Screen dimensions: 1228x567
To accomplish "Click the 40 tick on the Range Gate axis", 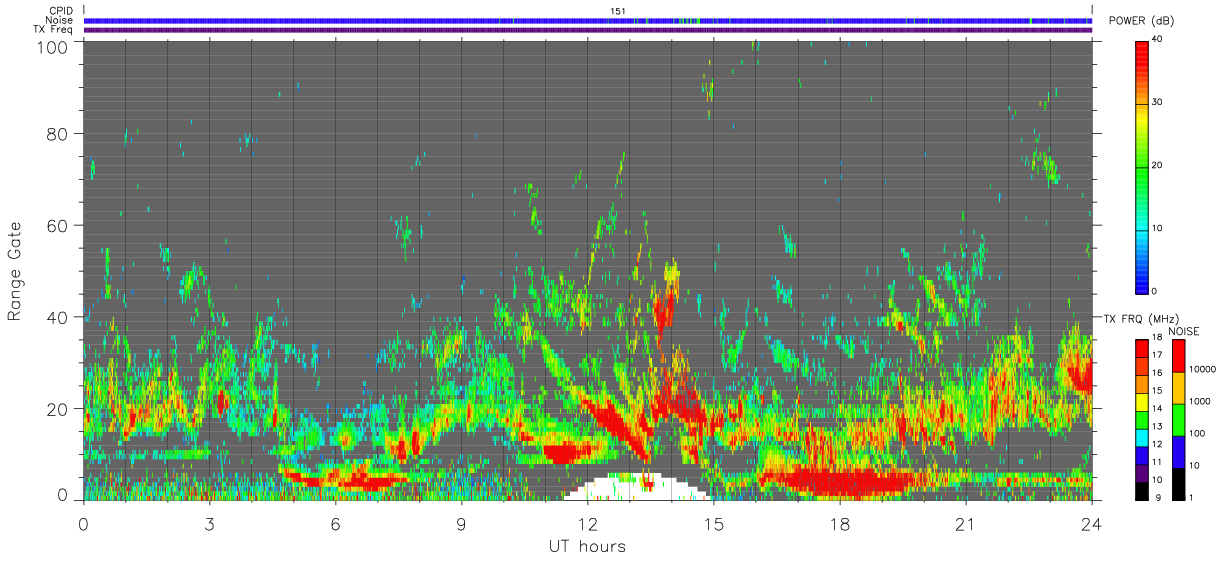I will 58,317.
